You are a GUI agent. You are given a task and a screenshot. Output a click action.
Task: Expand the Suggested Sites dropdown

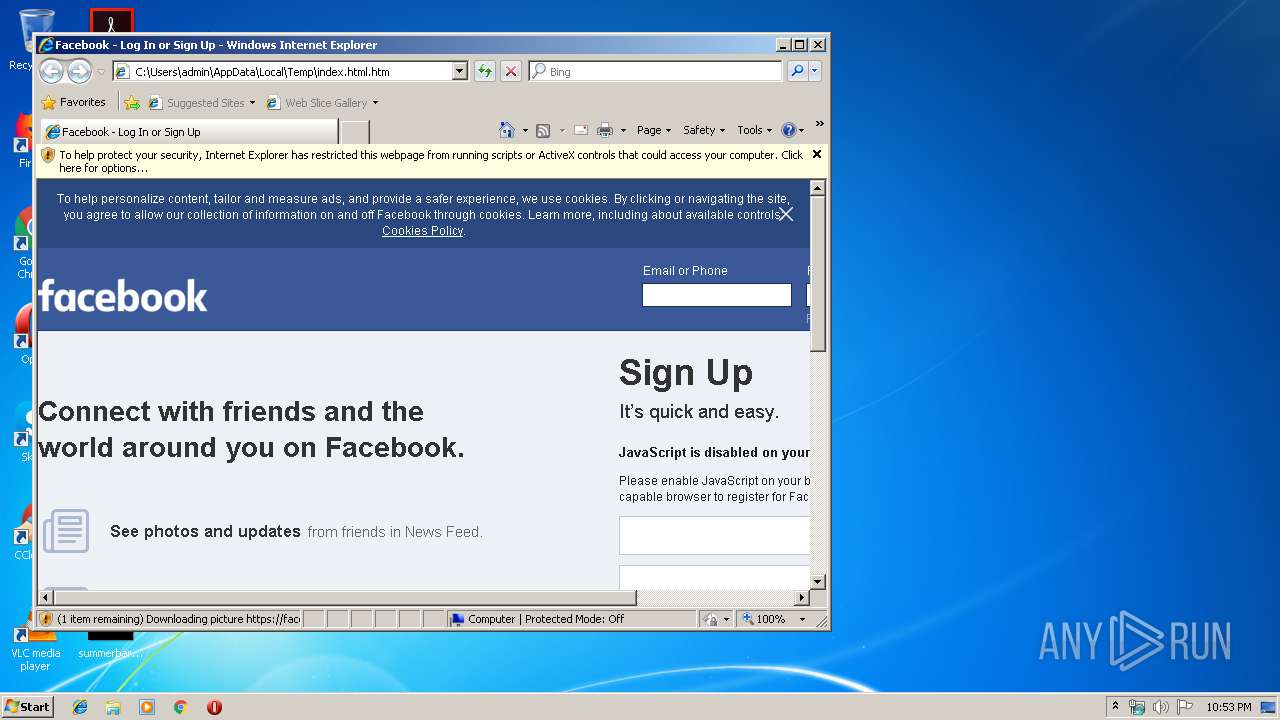pos(252,103)
